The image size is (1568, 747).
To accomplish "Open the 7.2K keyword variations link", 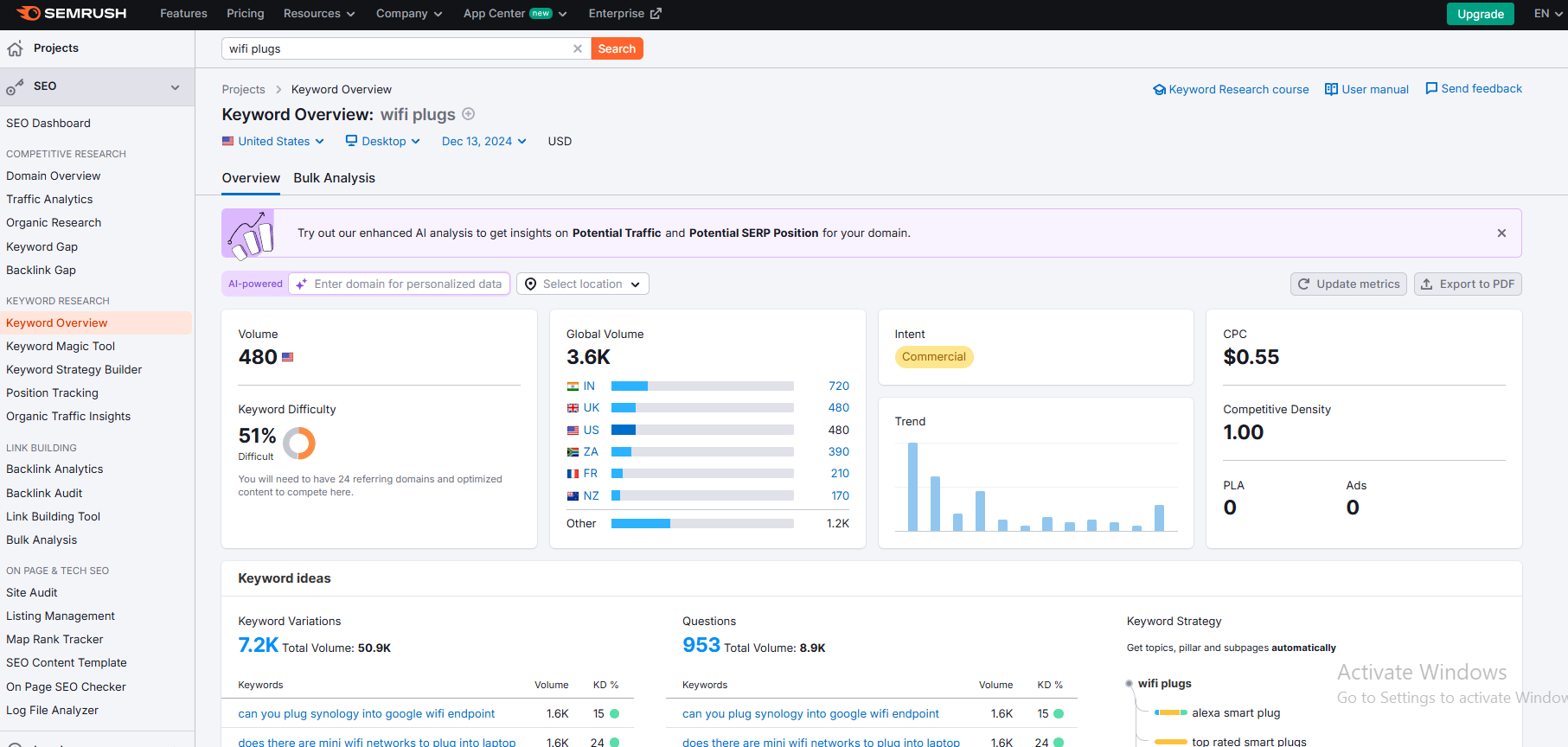I will point(259,645).
